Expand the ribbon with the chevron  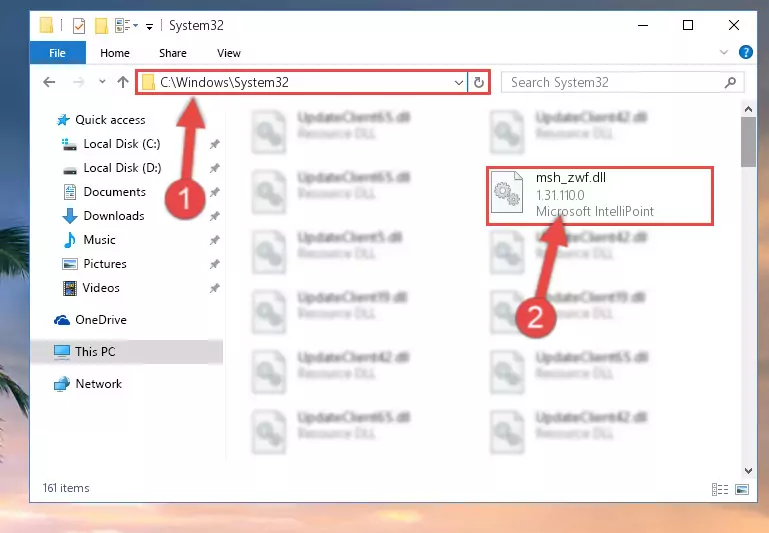(723, 52)
